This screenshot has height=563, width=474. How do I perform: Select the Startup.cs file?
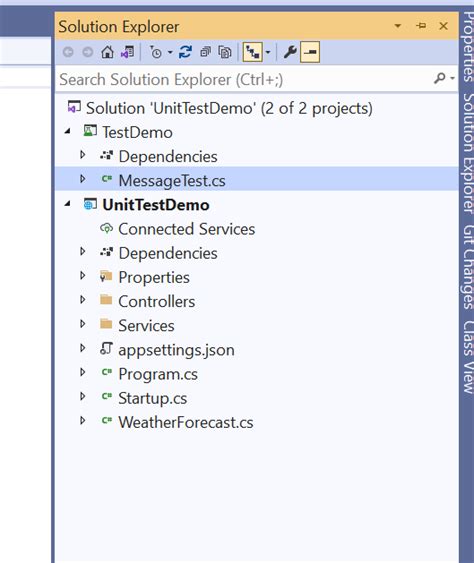tap(153, 398)
